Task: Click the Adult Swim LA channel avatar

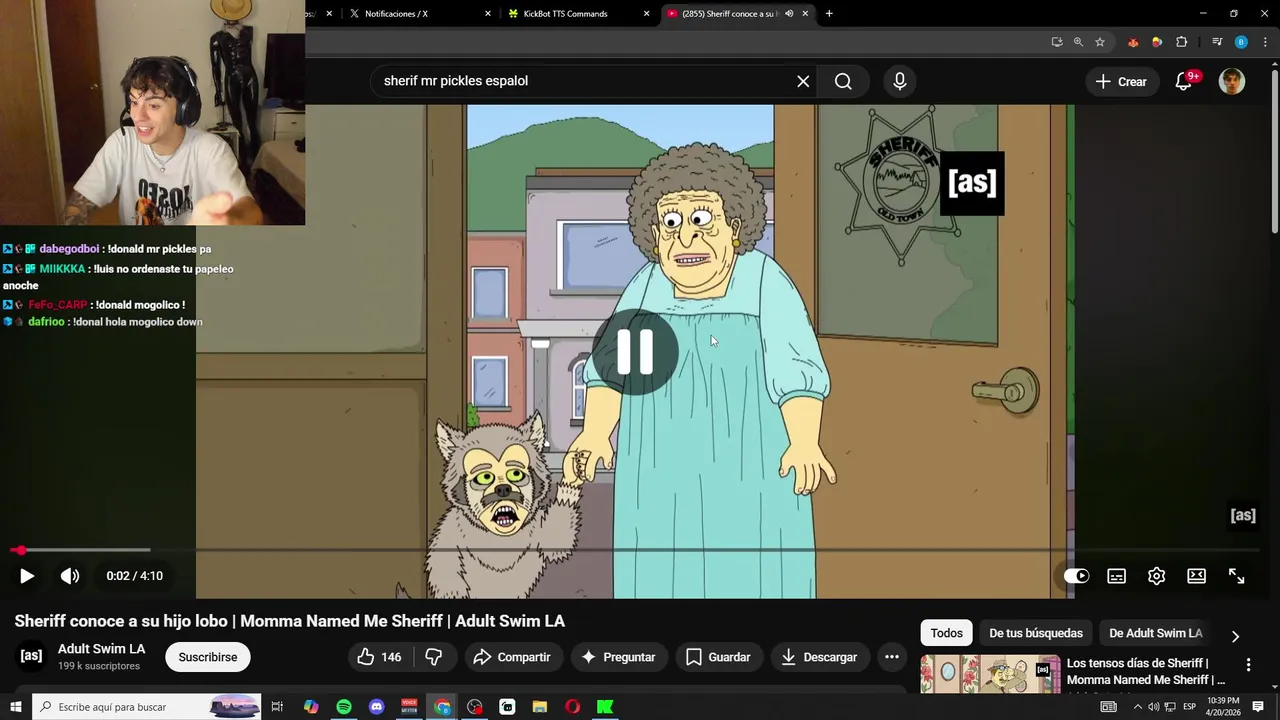Action: [31, 656]
